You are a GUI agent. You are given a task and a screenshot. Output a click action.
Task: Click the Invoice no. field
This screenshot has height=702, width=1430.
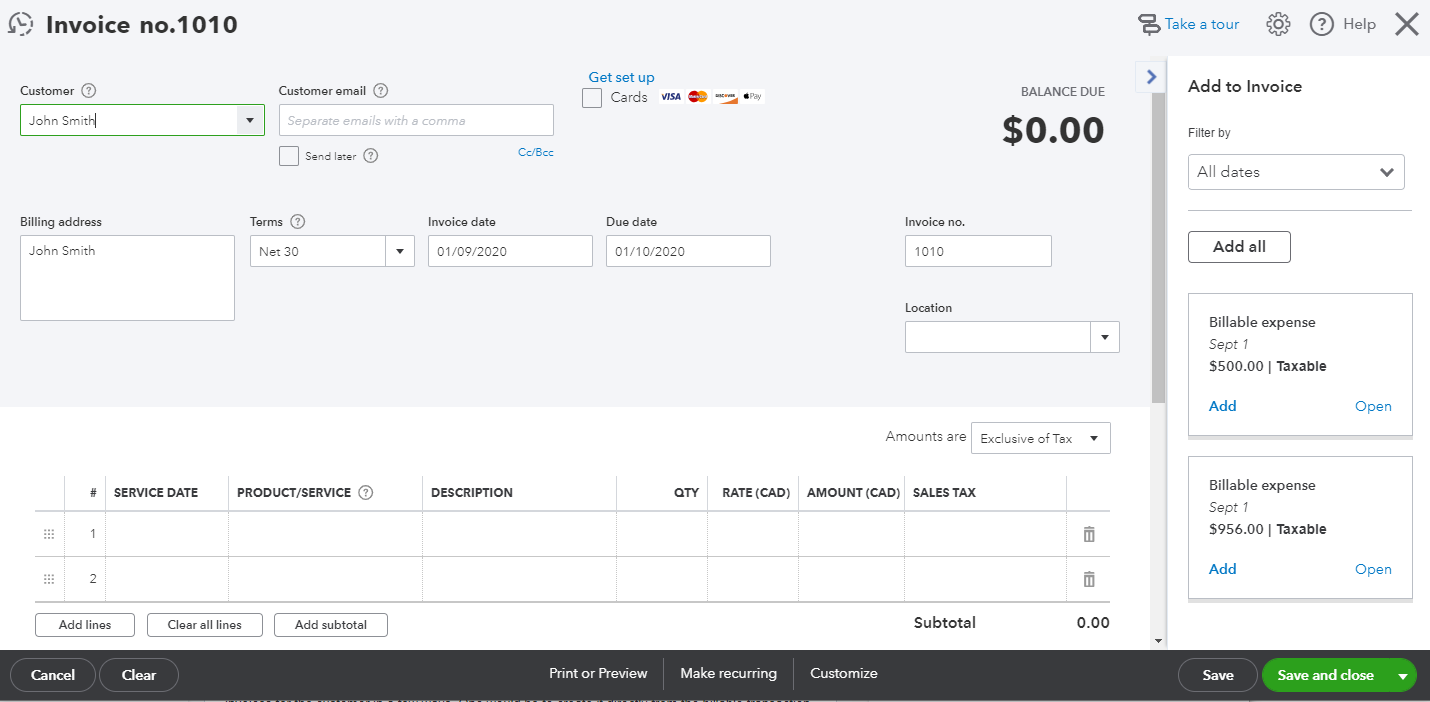[x=978, y=251]
